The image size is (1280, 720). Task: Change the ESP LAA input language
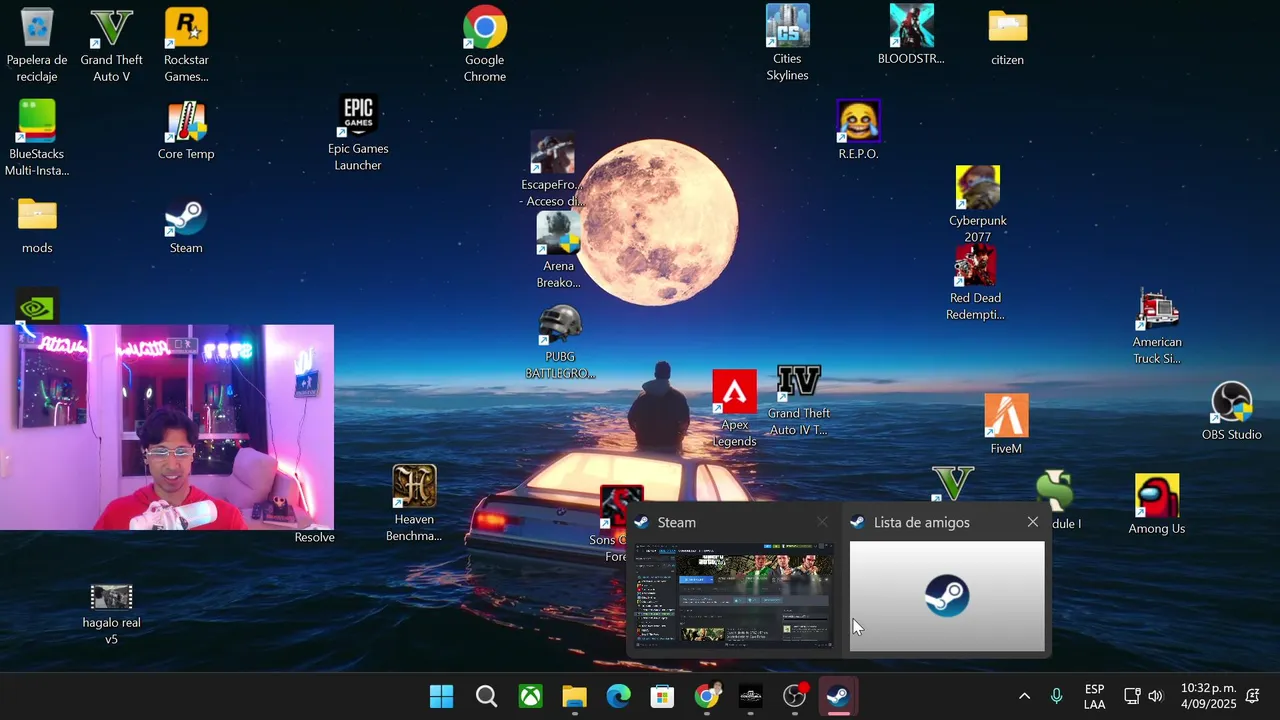pos(1094,696)
